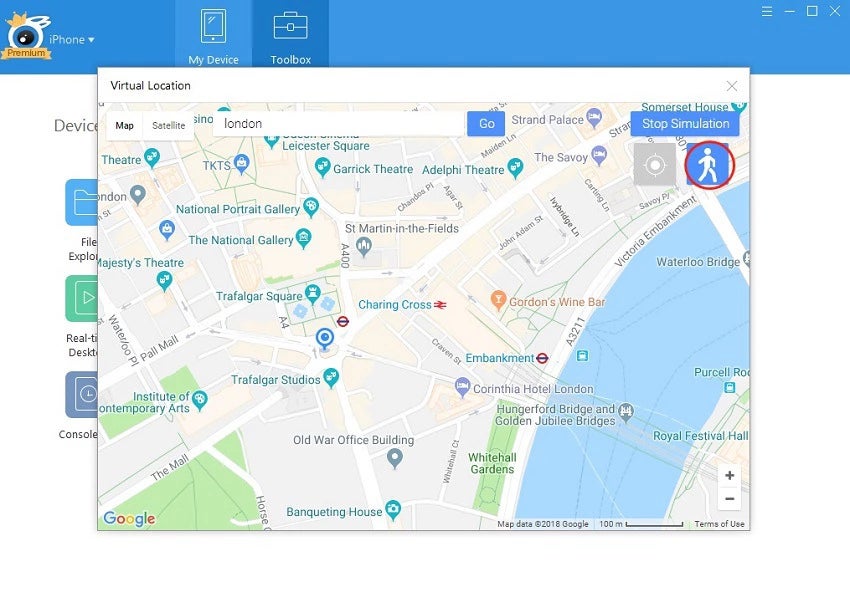Click the Console clock icon
The height and width of the screenshot is (592, 850).
click(x=83, y=394)
